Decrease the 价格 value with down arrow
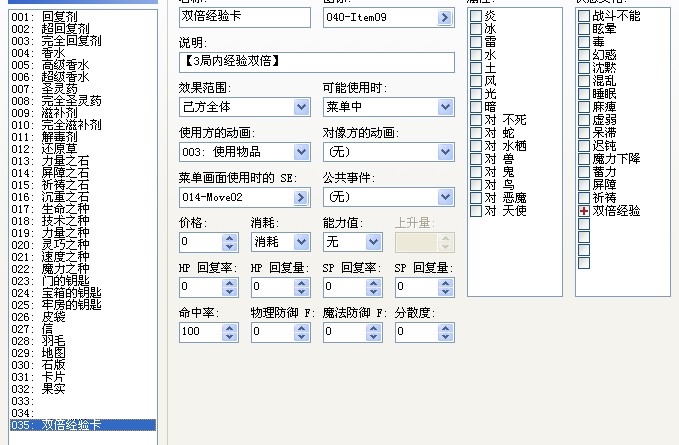Image resolution: width=679 pixels, height=445 pixels. click(230, 247)
